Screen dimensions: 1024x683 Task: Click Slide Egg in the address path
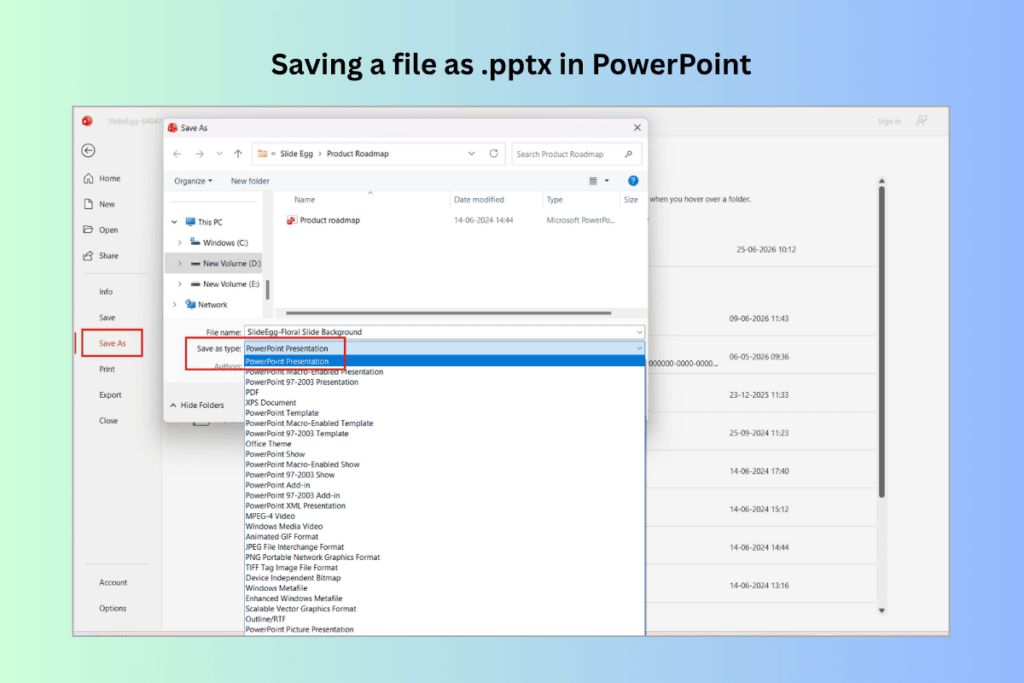pyautogui.click(x=296, y=154)
